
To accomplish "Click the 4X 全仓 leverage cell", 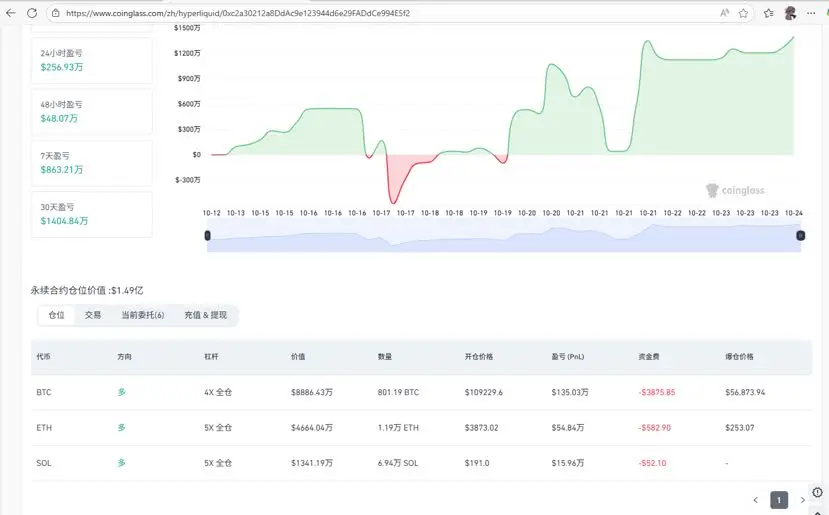I will click(x=218, y=392).
